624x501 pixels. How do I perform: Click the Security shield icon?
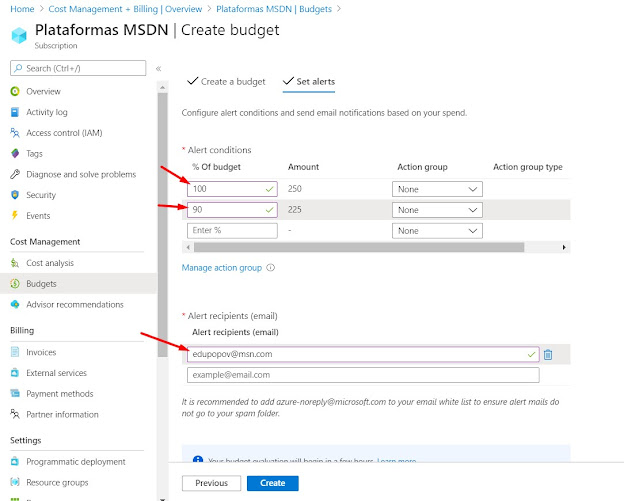(x=15, y=195)
